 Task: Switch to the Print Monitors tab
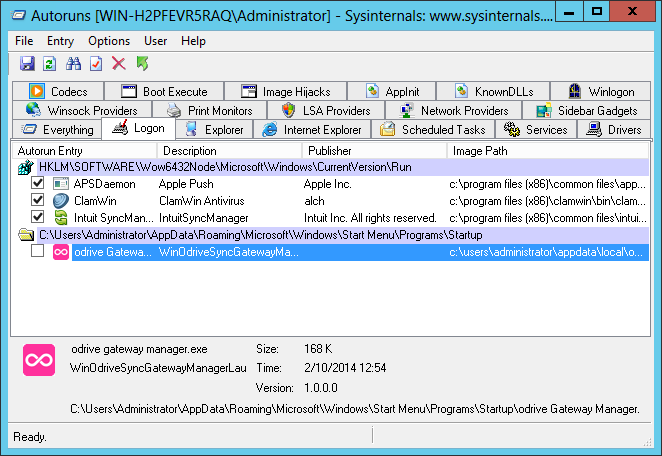pos(210,110)
